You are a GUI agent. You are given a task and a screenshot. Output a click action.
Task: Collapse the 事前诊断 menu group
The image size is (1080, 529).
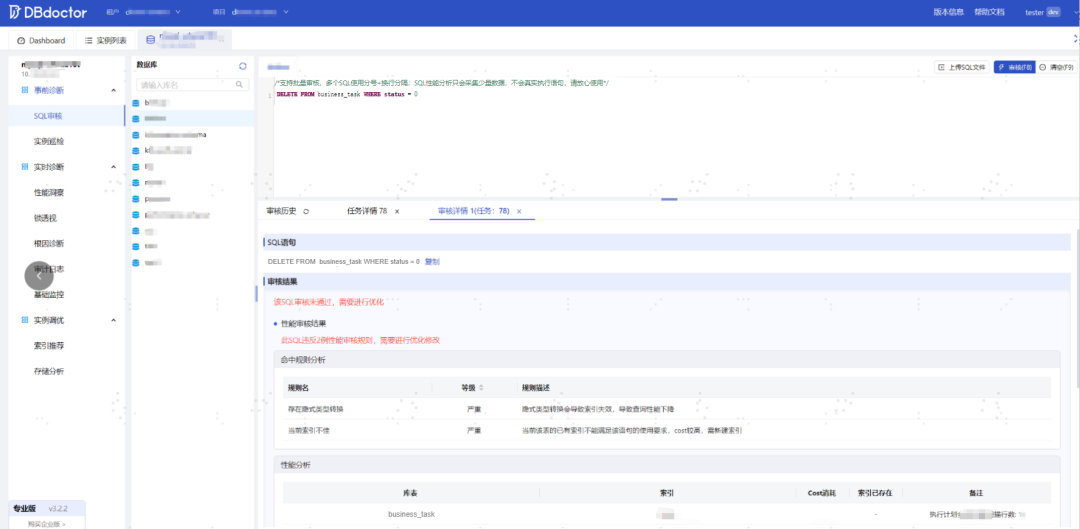114,90
